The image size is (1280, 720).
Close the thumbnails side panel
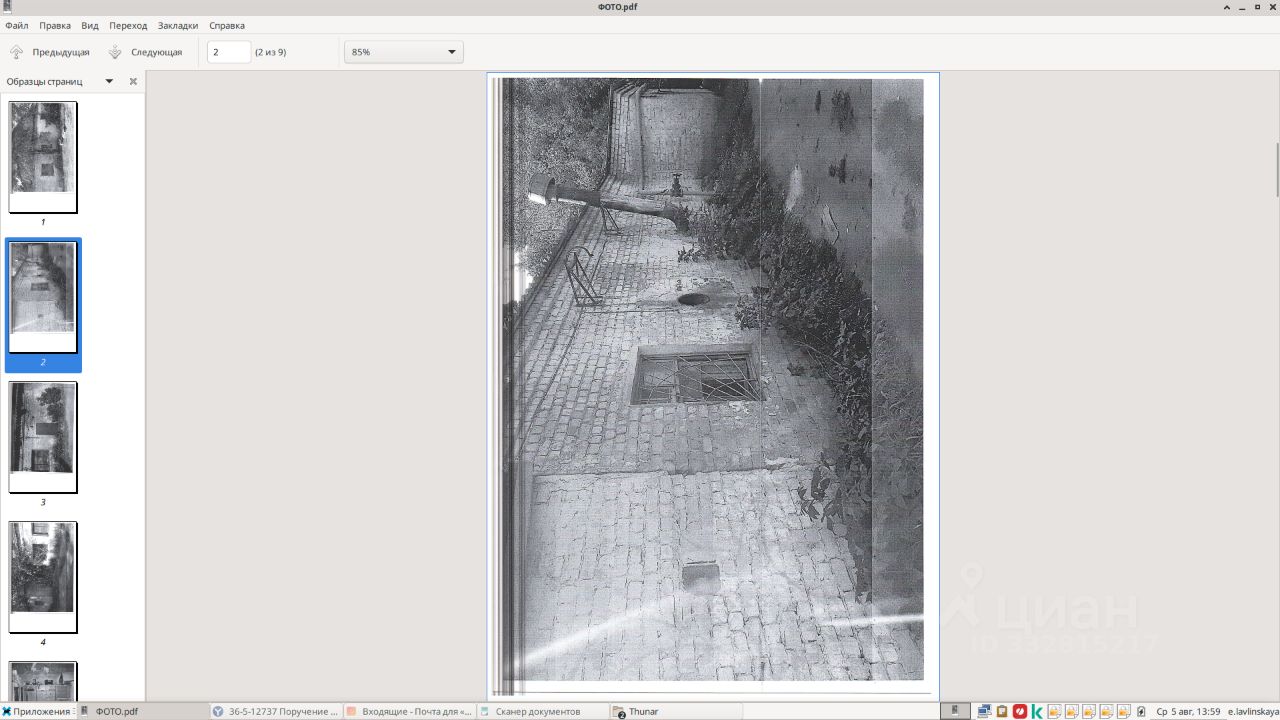[133, 81]
